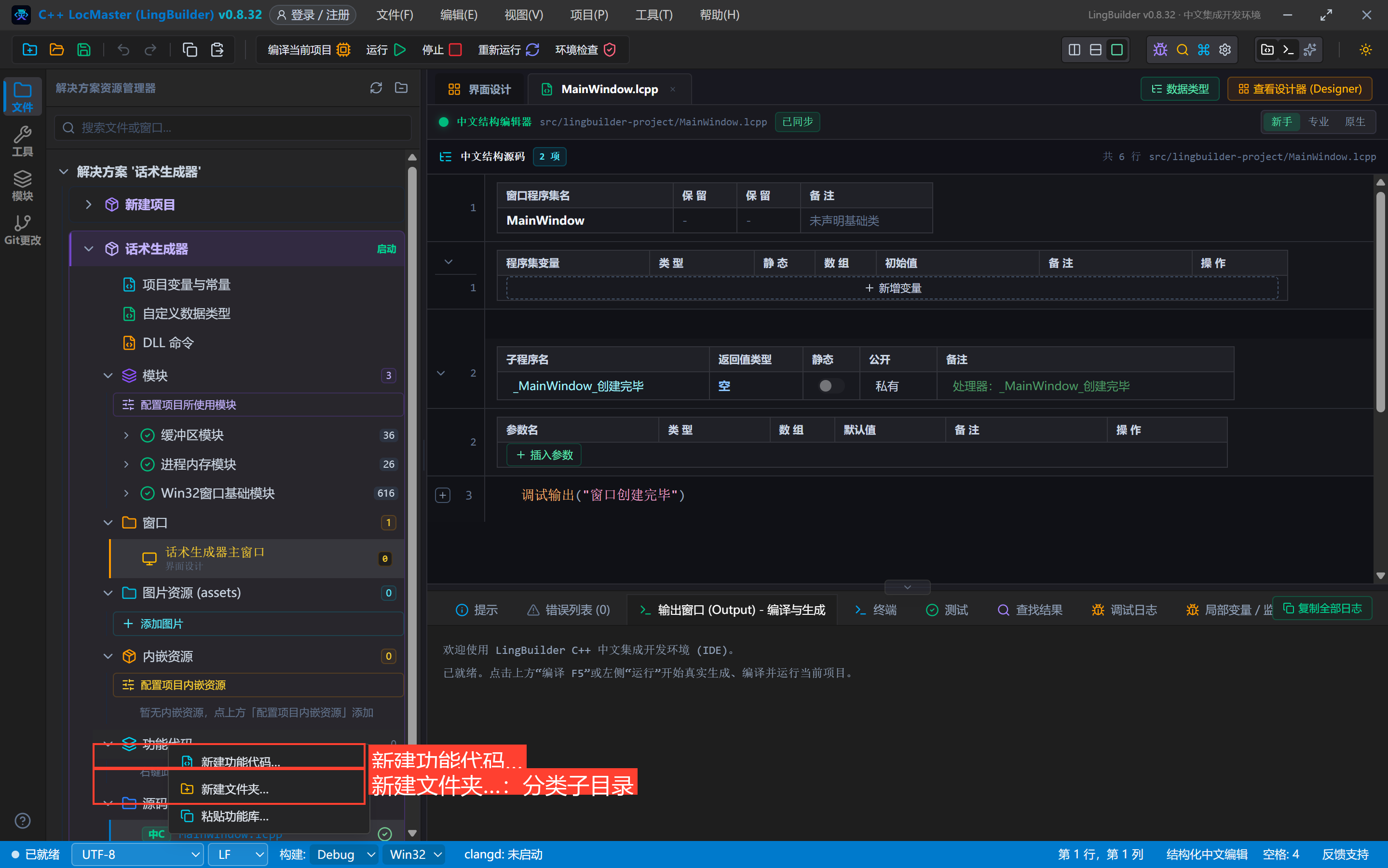Click the 查看设计器 (Designer) button

click(1300, 89)
